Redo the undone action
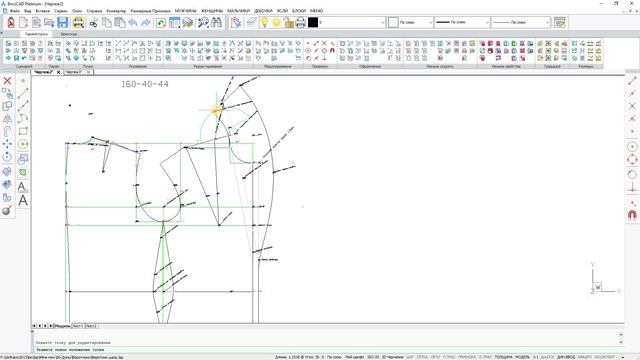The height and width of the screenshot is (360, 640). [x=146, y=22]
